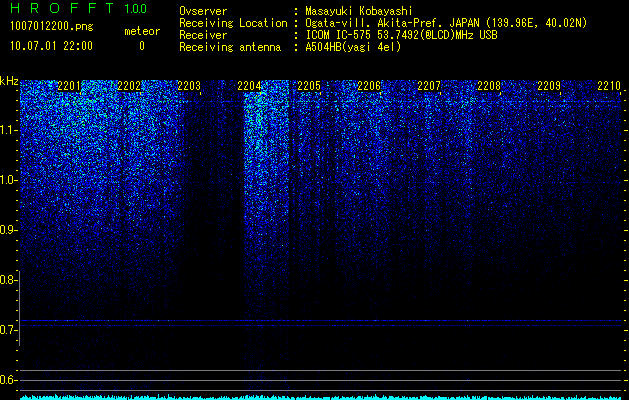This screenshot has width=629, height=400.
Task: Click the 2210 time marker
Action: coord(609,86)
